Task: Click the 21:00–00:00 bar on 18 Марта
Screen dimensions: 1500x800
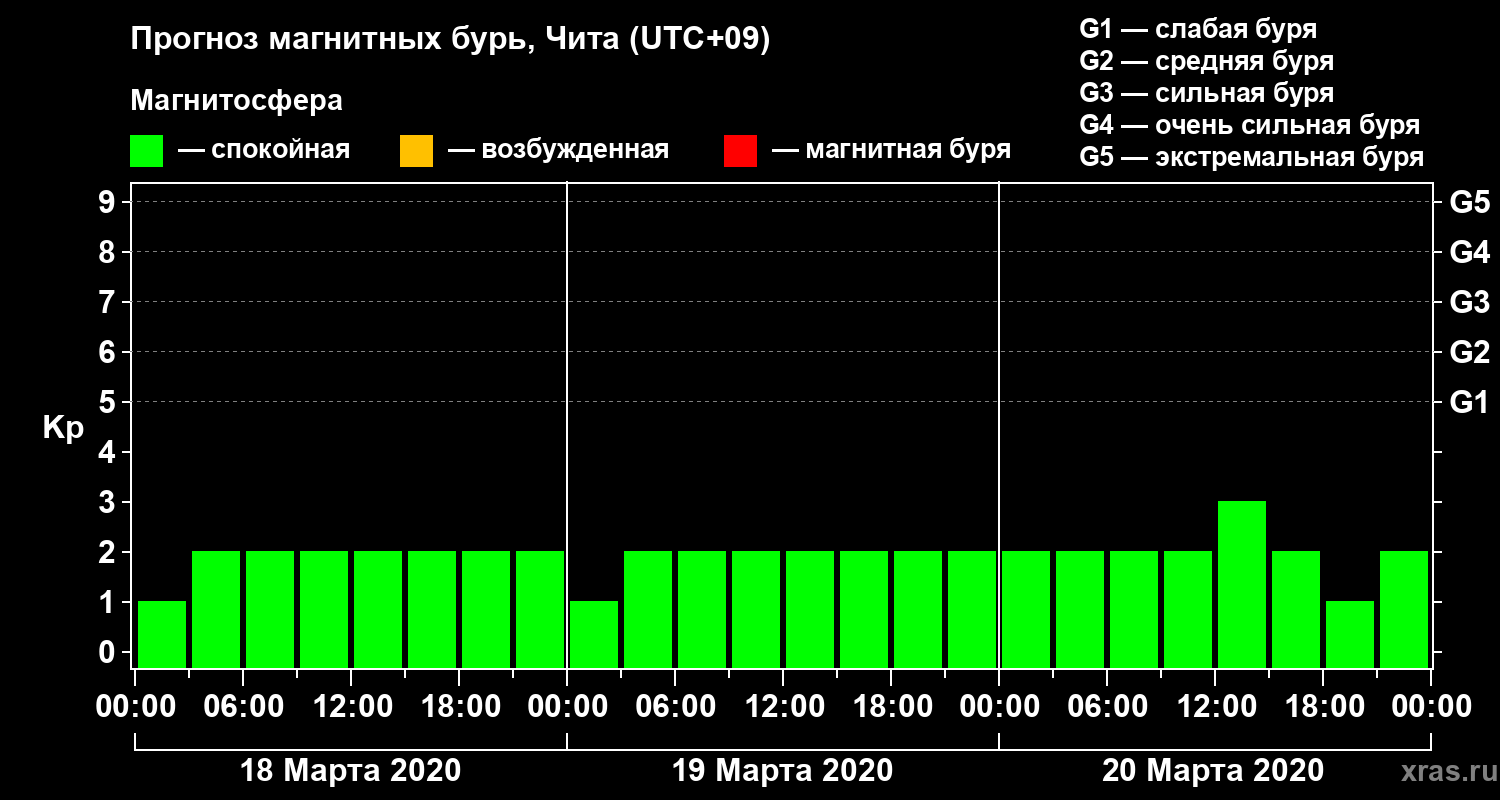Action: (x=540, y=609)
